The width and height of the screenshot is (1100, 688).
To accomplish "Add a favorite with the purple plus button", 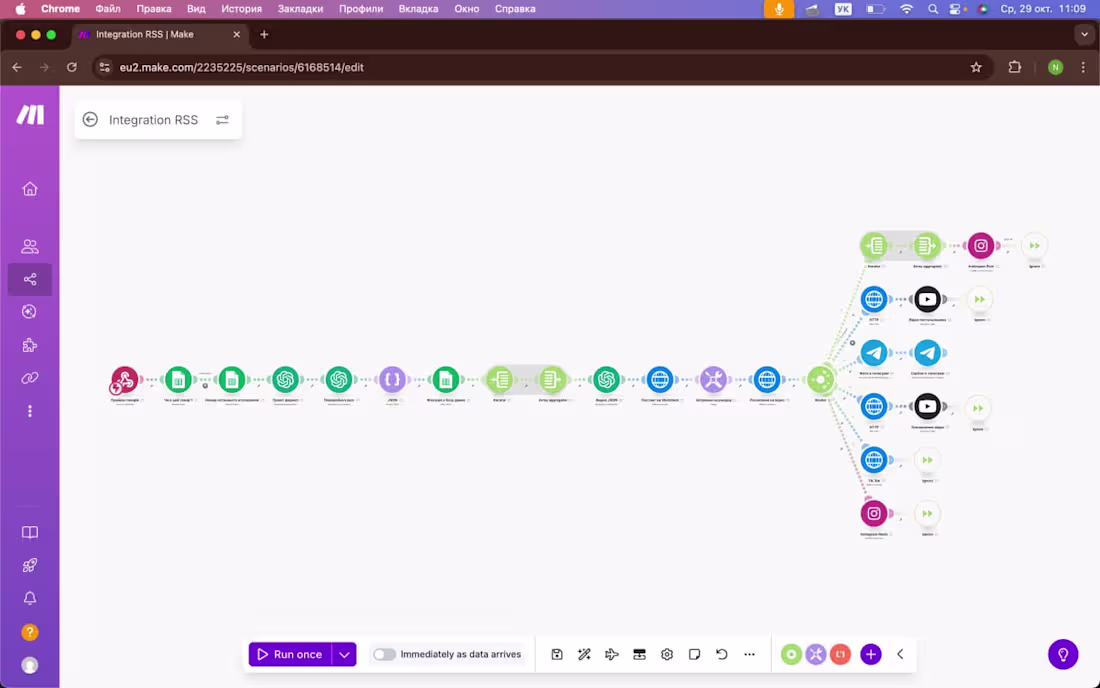I will (871, 654).
